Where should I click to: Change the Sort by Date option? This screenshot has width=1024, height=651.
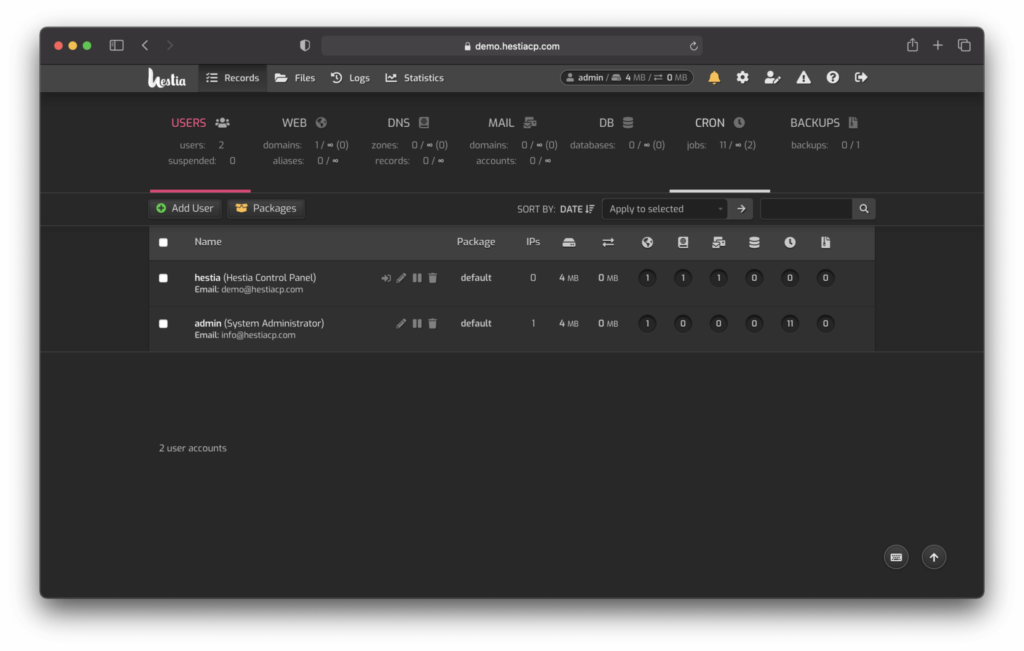click(x=577, y=209)
